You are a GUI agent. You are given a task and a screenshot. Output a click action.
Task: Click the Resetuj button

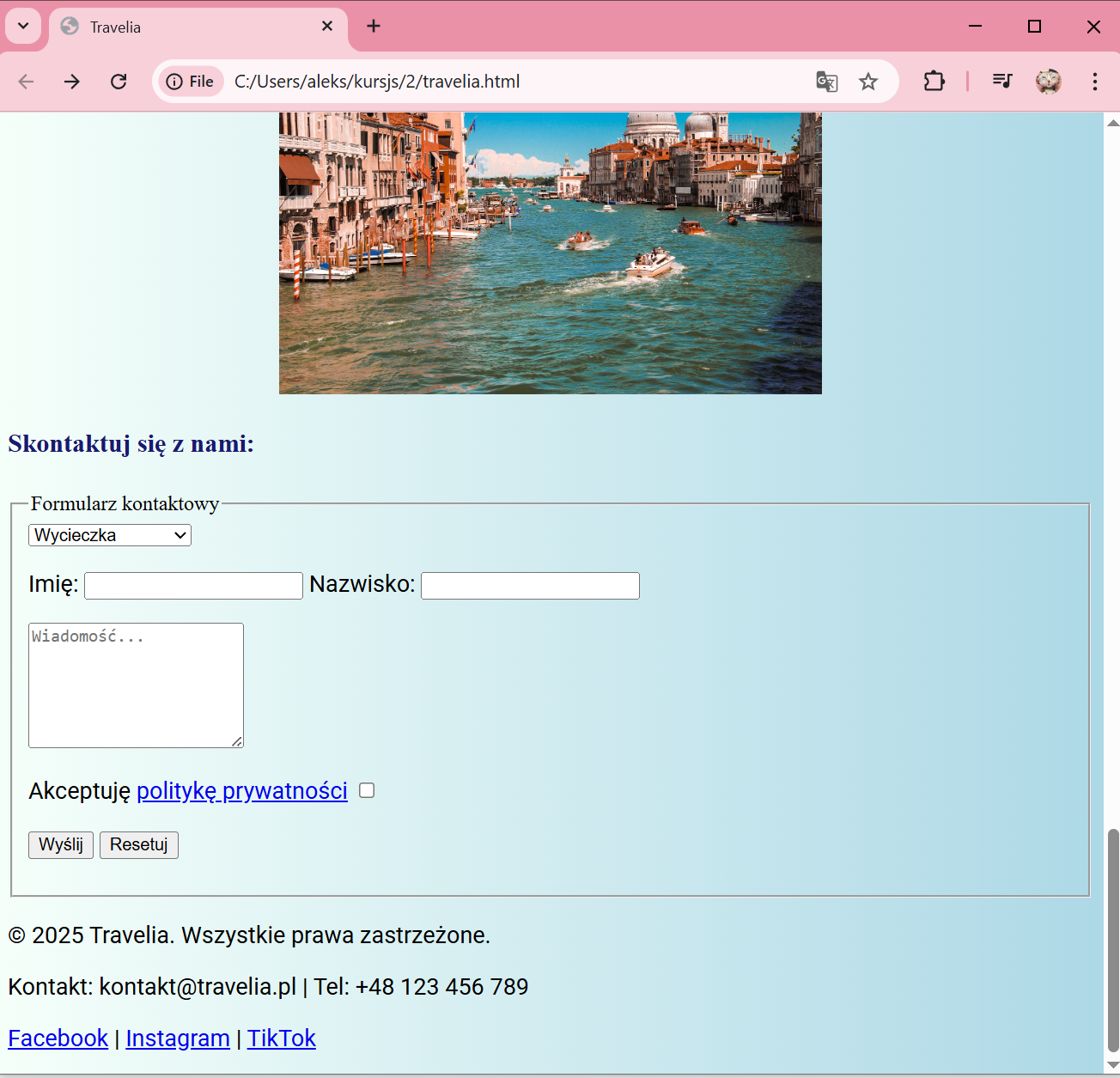click(x=139, y=845)
